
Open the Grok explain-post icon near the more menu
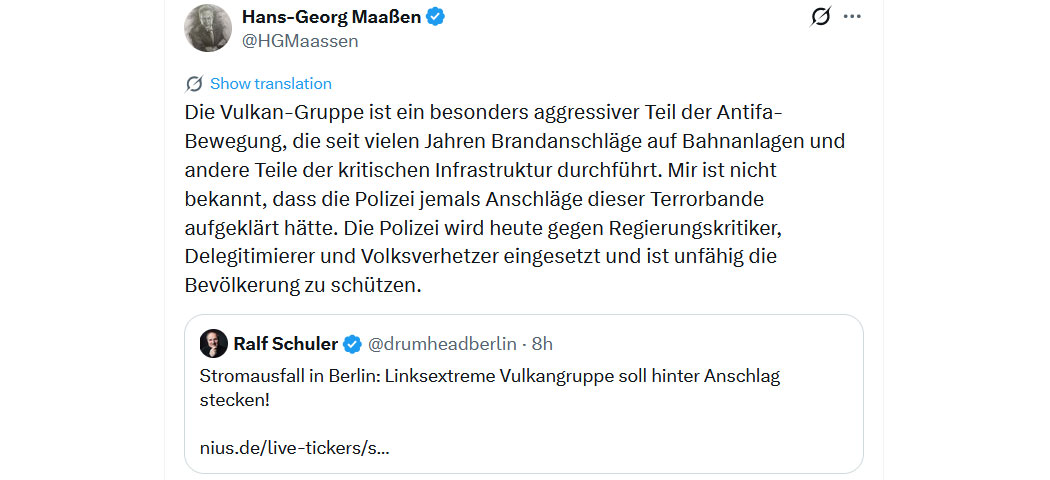point(820,17)
